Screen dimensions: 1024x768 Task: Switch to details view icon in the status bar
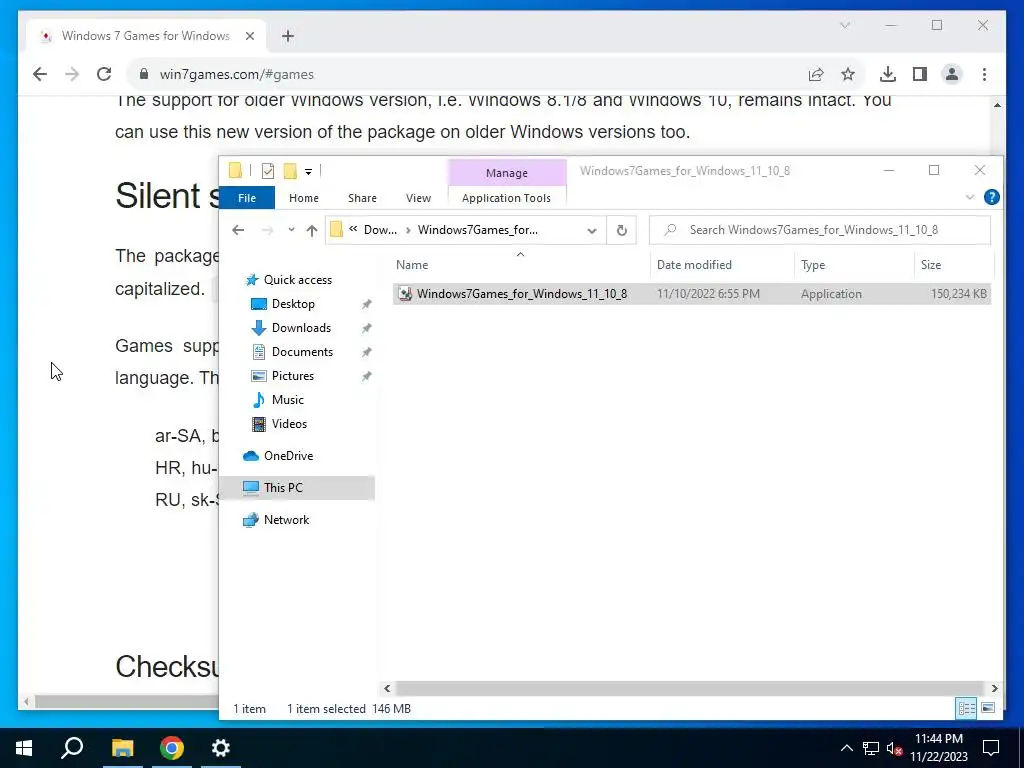click(967, 708)
